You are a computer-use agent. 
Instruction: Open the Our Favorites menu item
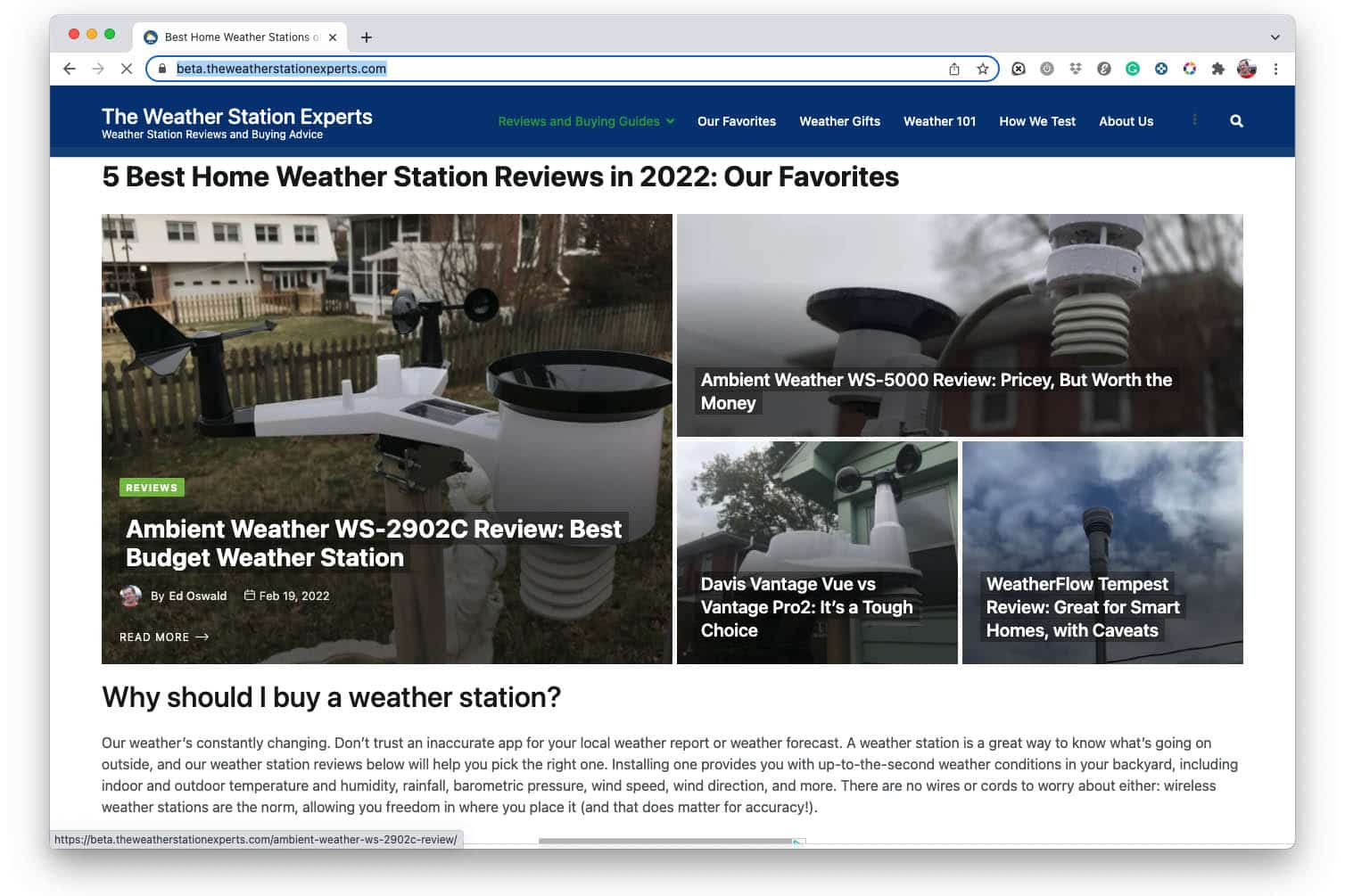click(736, 121)
